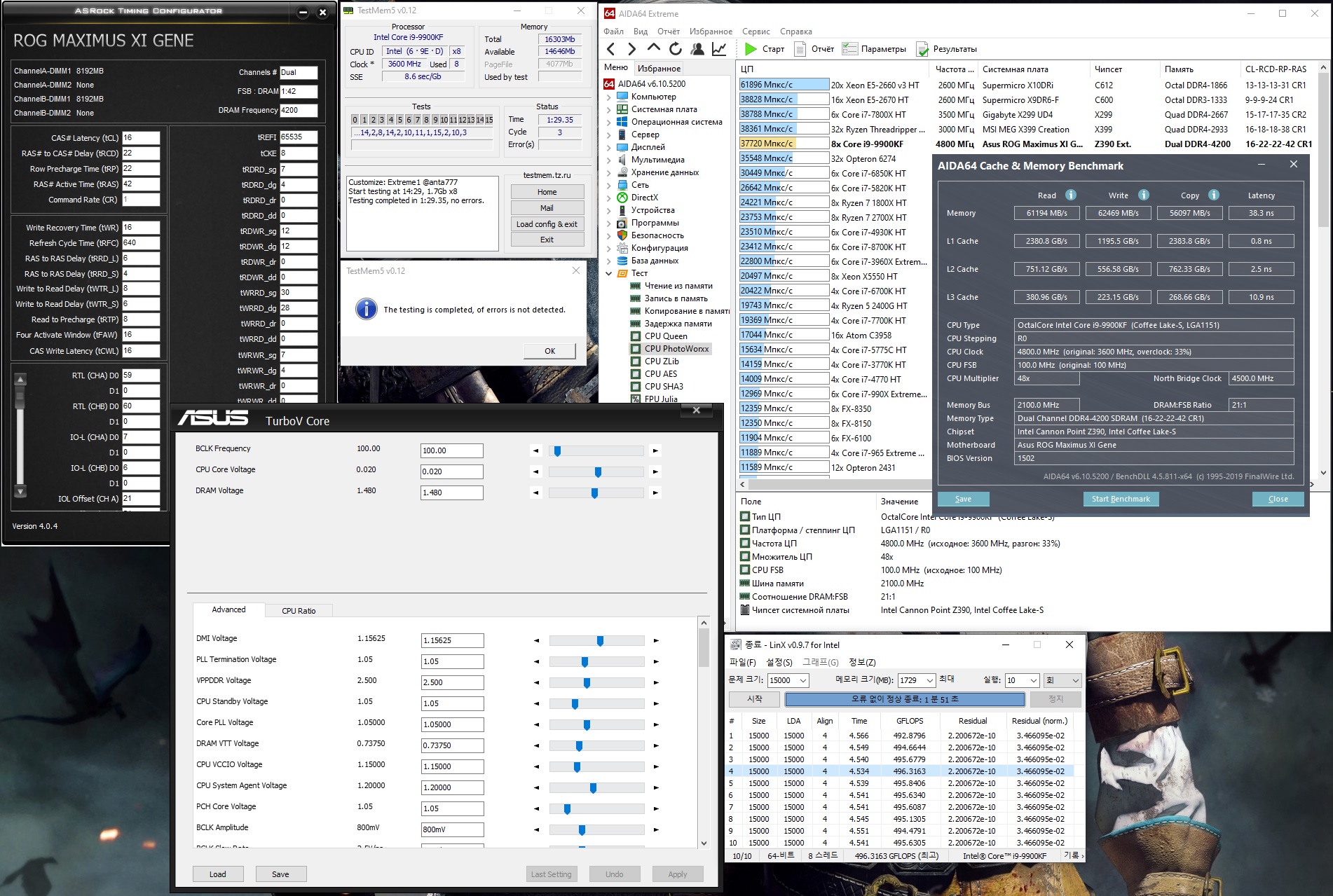Click right arrow for DMI Voltage

click(656, 640)
